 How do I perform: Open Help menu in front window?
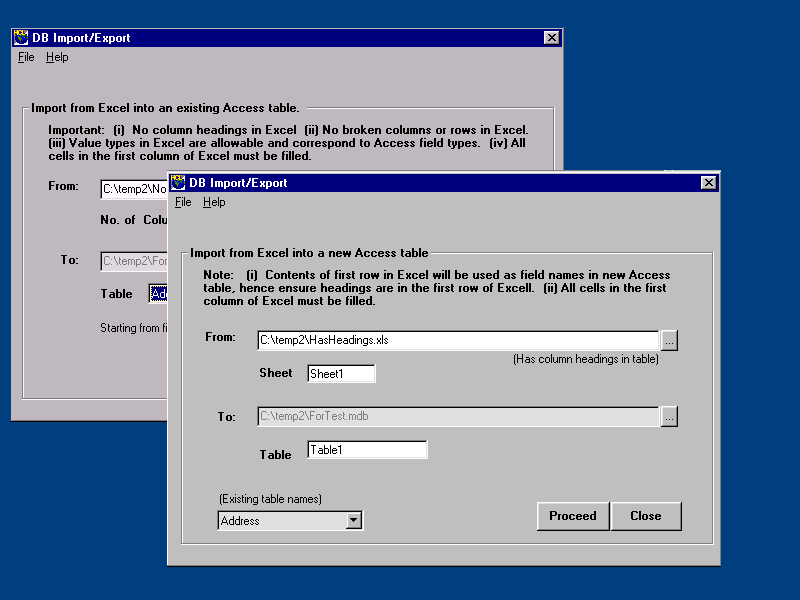(214, 202)
